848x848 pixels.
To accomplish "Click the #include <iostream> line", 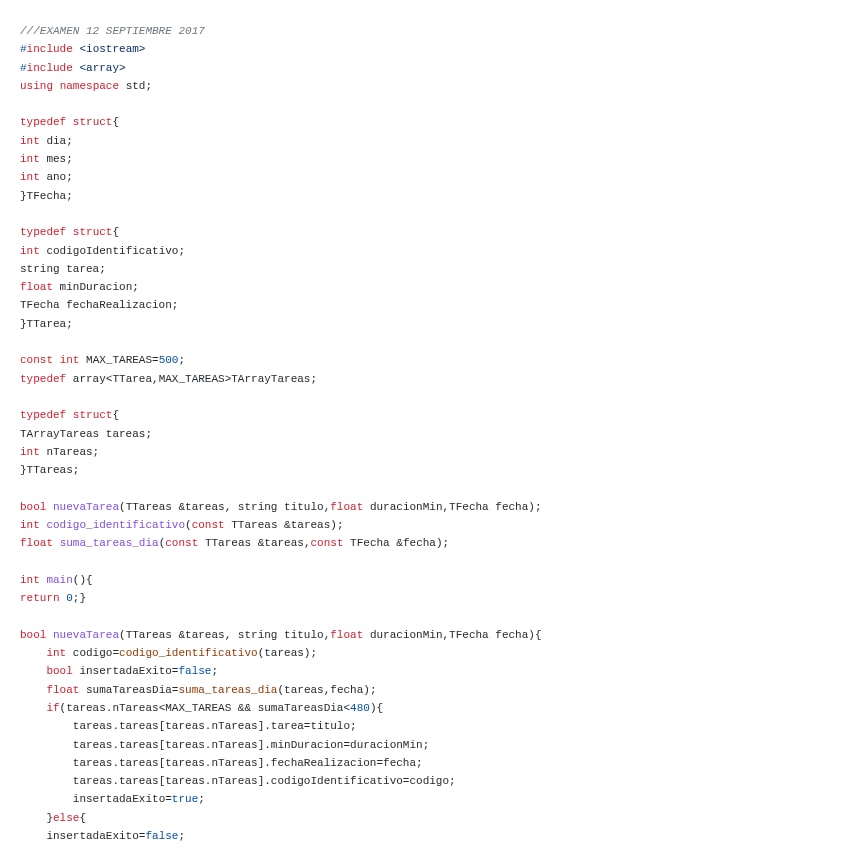I will click(x=83, y=49).
